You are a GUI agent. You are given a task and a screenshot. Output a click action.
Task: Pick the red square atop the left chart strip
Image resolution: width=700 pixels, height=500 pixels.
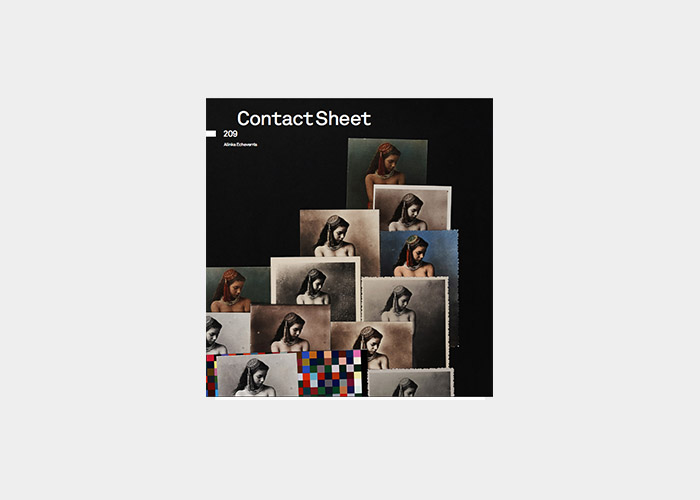[210, 358]
